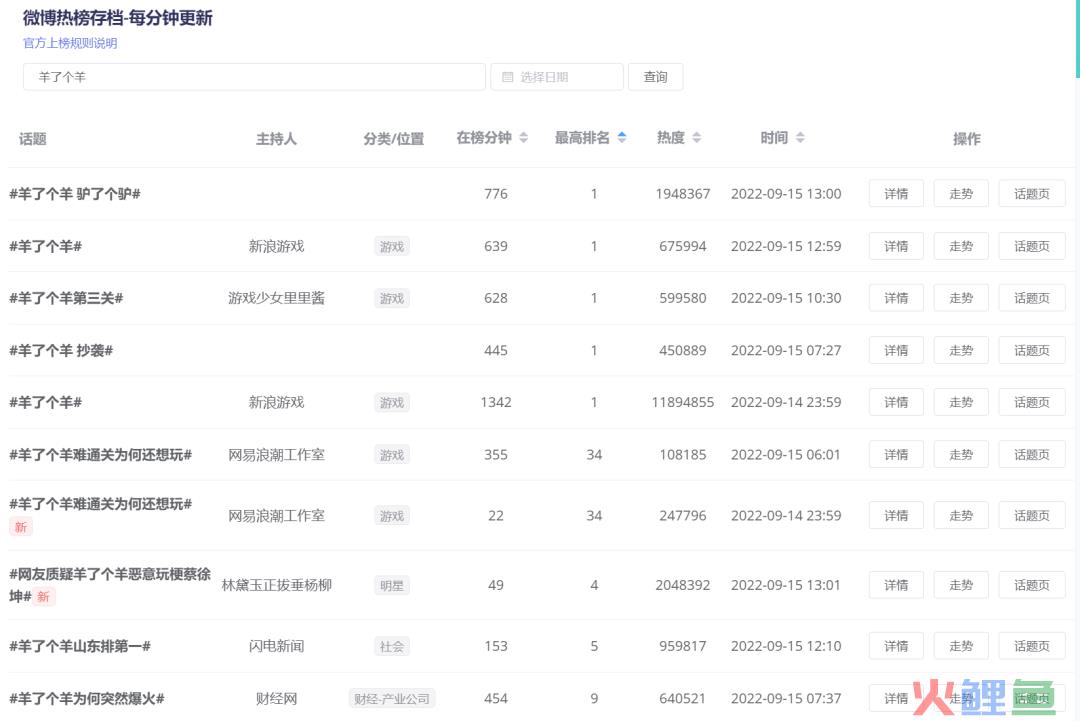View 走势 for #羊了个羊第三关#
Screen dimensions: 1080x721
[x=961, y=298]
